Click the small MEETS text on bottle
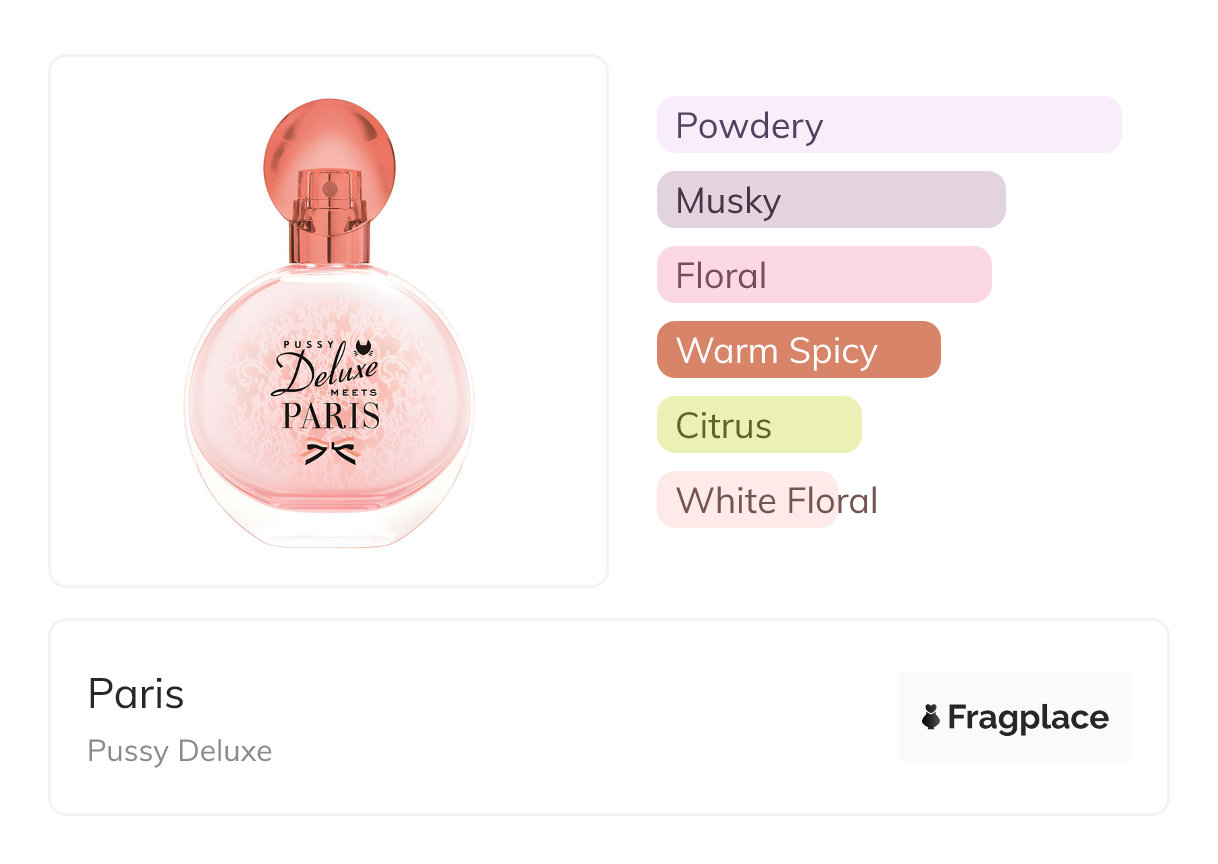Screen dimensions: 1218x864 (353, 393)
